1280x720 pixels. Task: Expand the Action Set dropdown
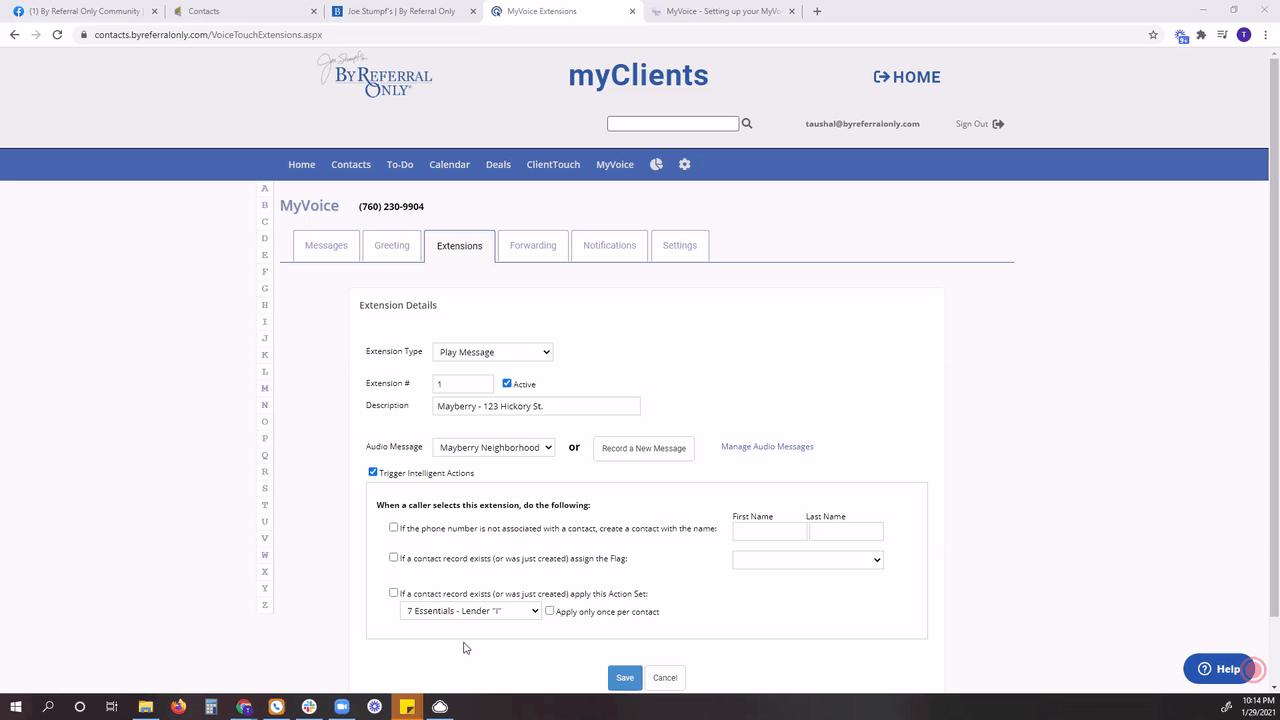[470, 611]
